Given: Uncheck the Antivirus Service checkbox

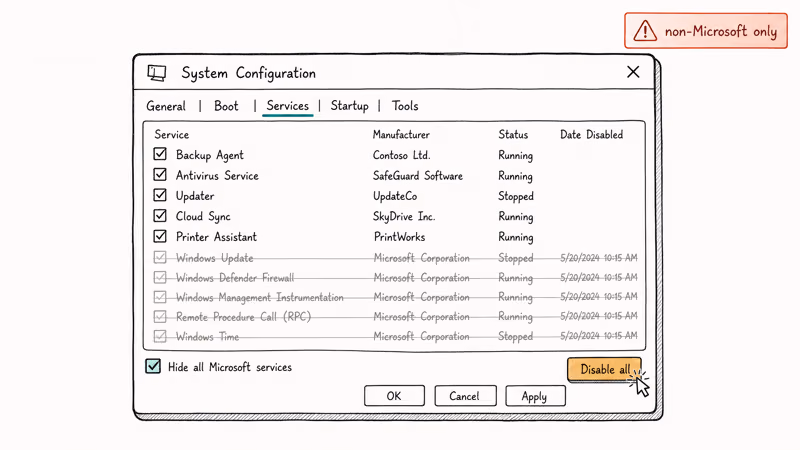Looking at the screenshot, I should coord(160,174).
